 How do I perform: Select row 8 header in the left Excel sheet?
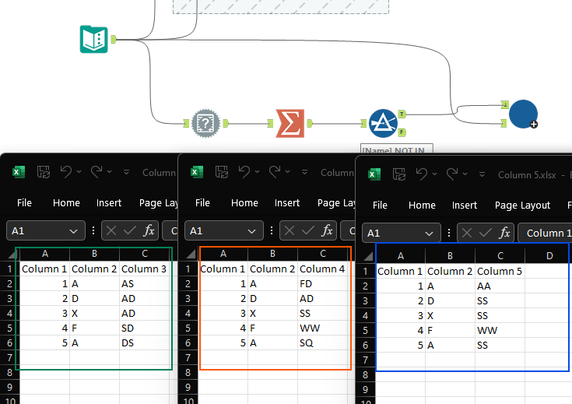click(9, 373)
